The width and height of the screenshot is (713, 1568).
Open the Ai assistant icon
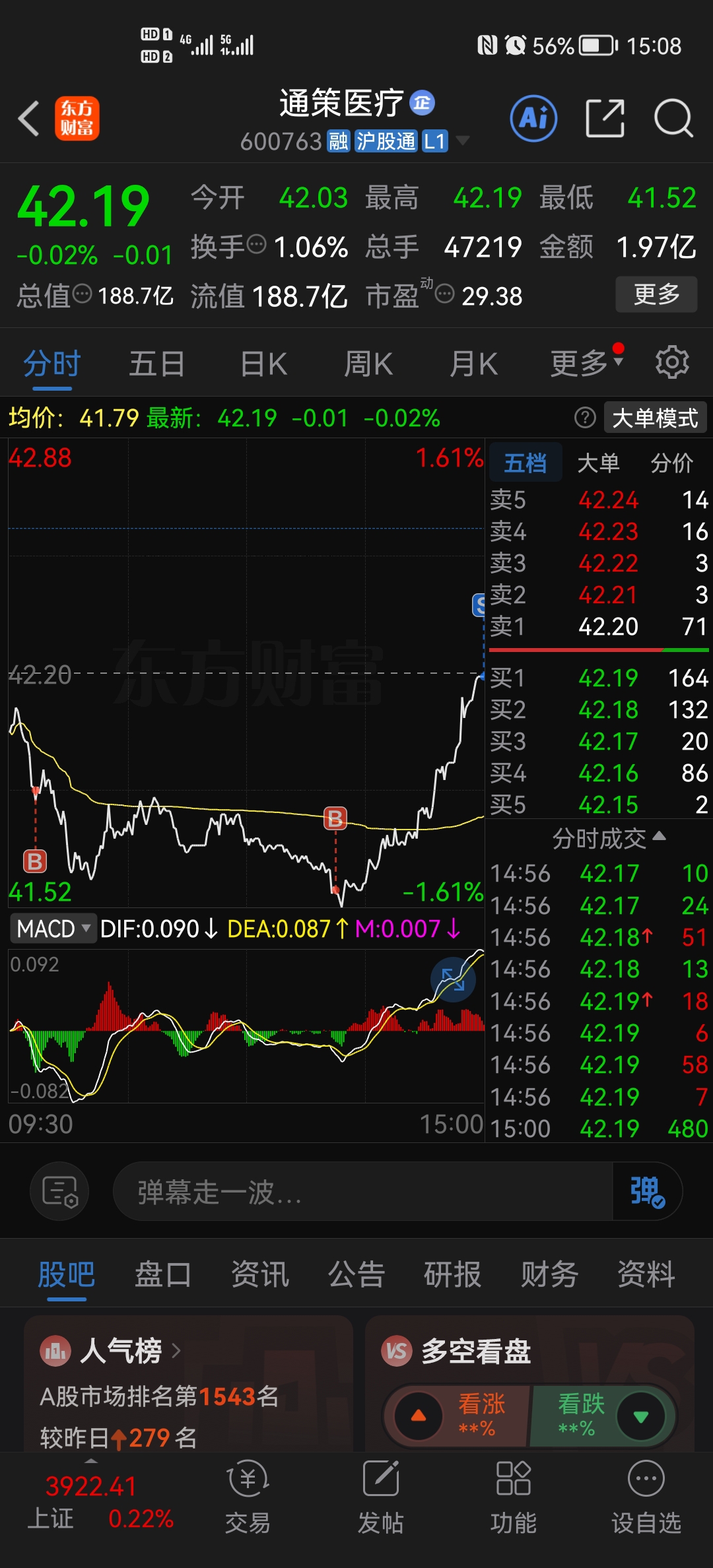point(533,119)
